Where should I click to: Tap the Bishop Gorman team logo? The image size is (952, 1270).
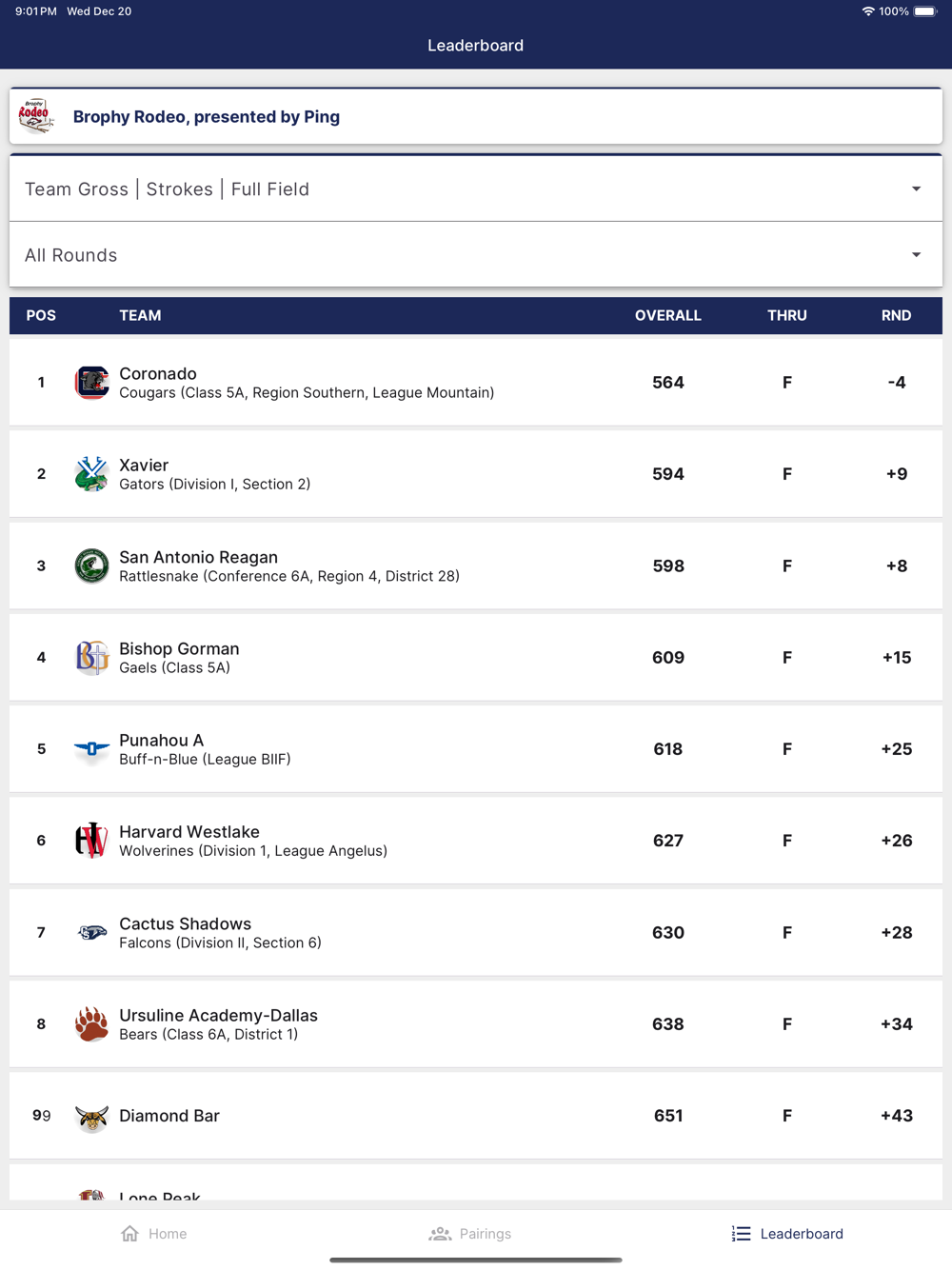(x=91, y=657)
